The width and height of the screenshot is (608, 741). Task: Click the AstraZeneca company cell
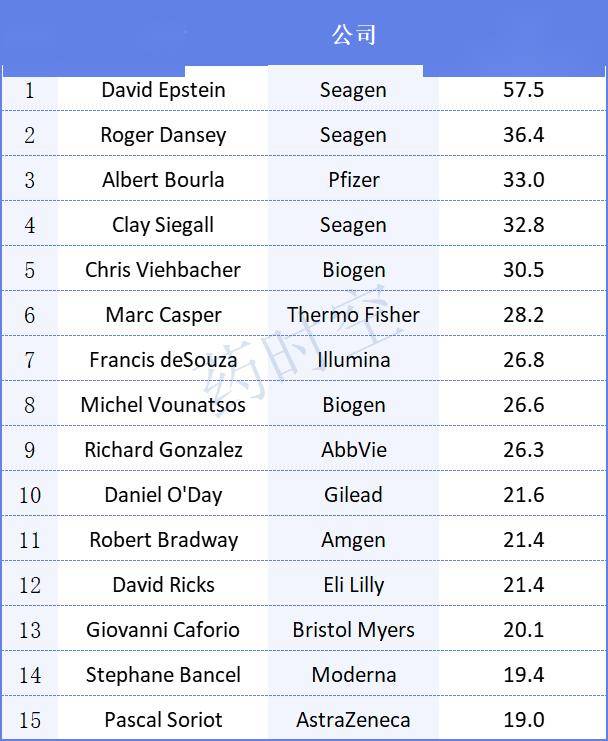pos(353,720)
